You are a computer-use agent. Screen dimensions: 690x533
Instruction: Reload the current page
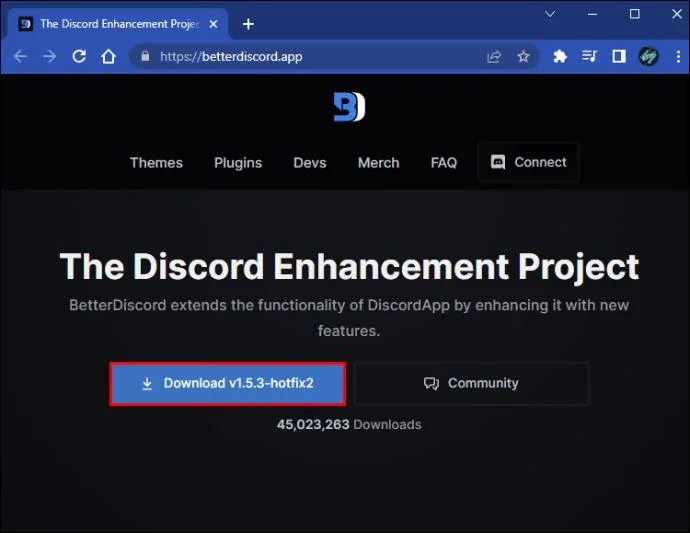[x=79, y=56]
